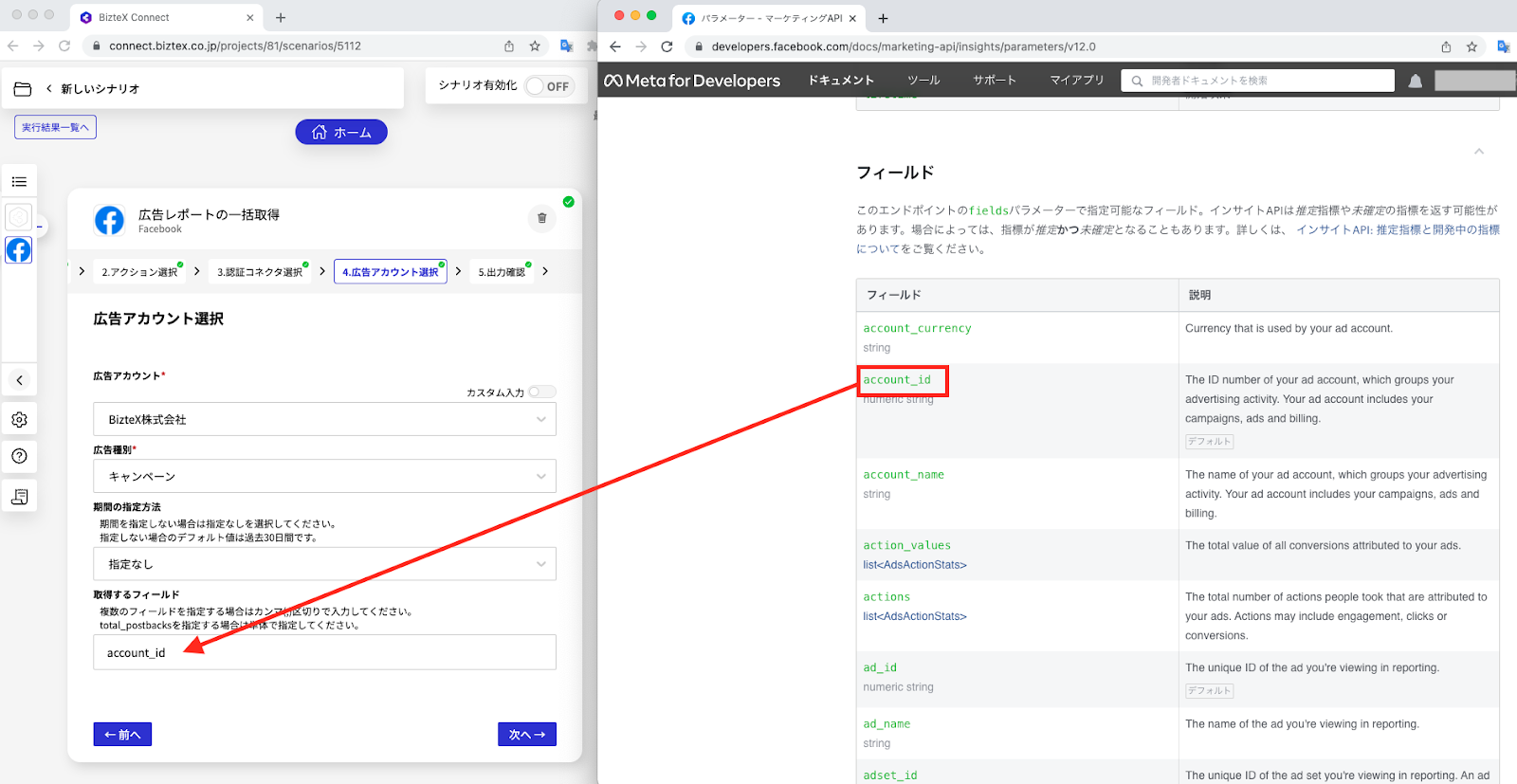The width and height of the screenshot is (1517, 784).
Task: Close the BizteX Connect browser tab
Action: pyautogui.click(x=250, y=17)
